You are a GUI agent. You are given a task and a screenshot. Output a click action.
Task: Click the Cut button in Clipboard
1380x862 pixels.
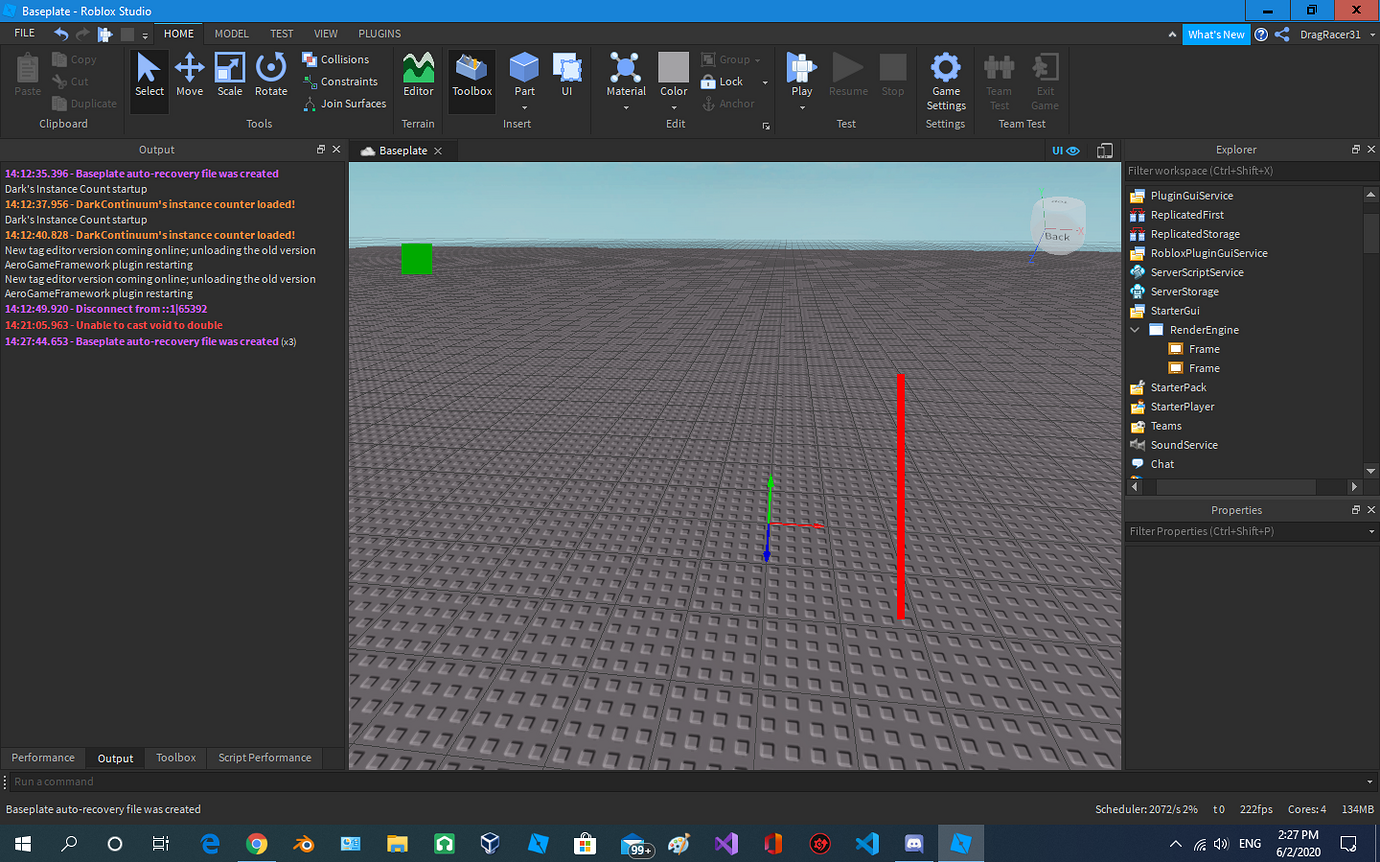71,82
